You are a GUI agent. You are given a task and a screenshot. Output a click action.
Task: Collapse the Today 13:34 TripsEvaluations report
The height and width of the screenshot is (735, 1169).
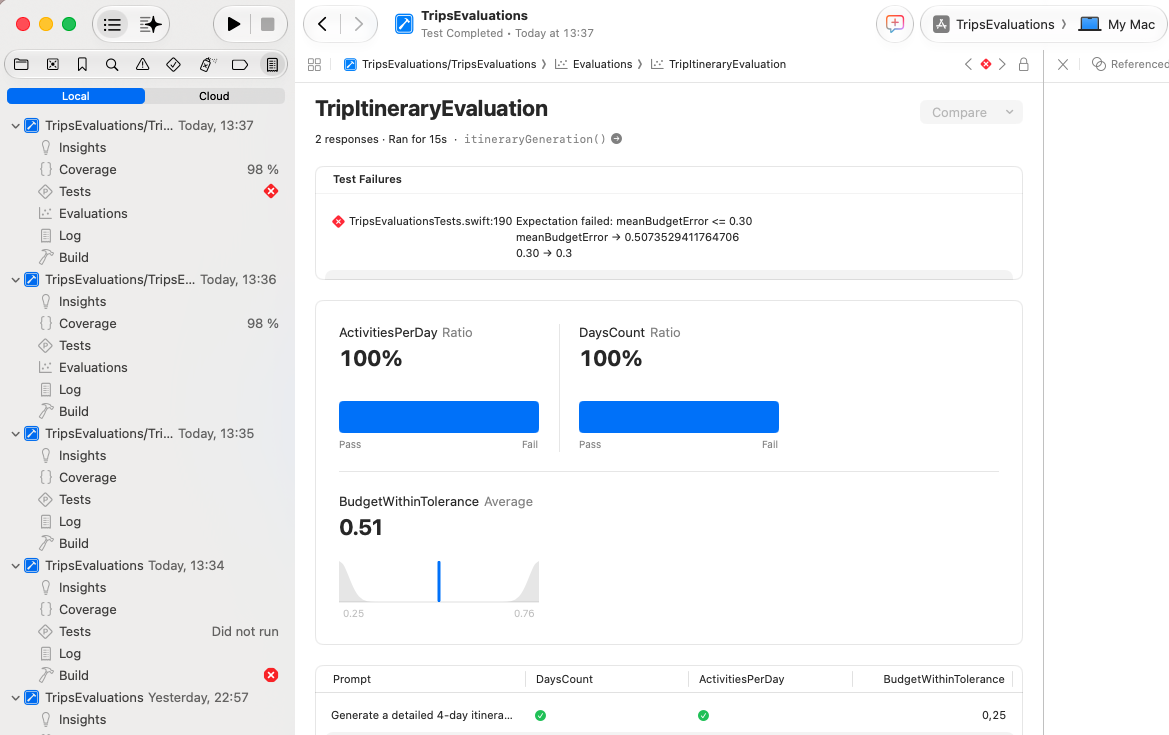(15, 566)
